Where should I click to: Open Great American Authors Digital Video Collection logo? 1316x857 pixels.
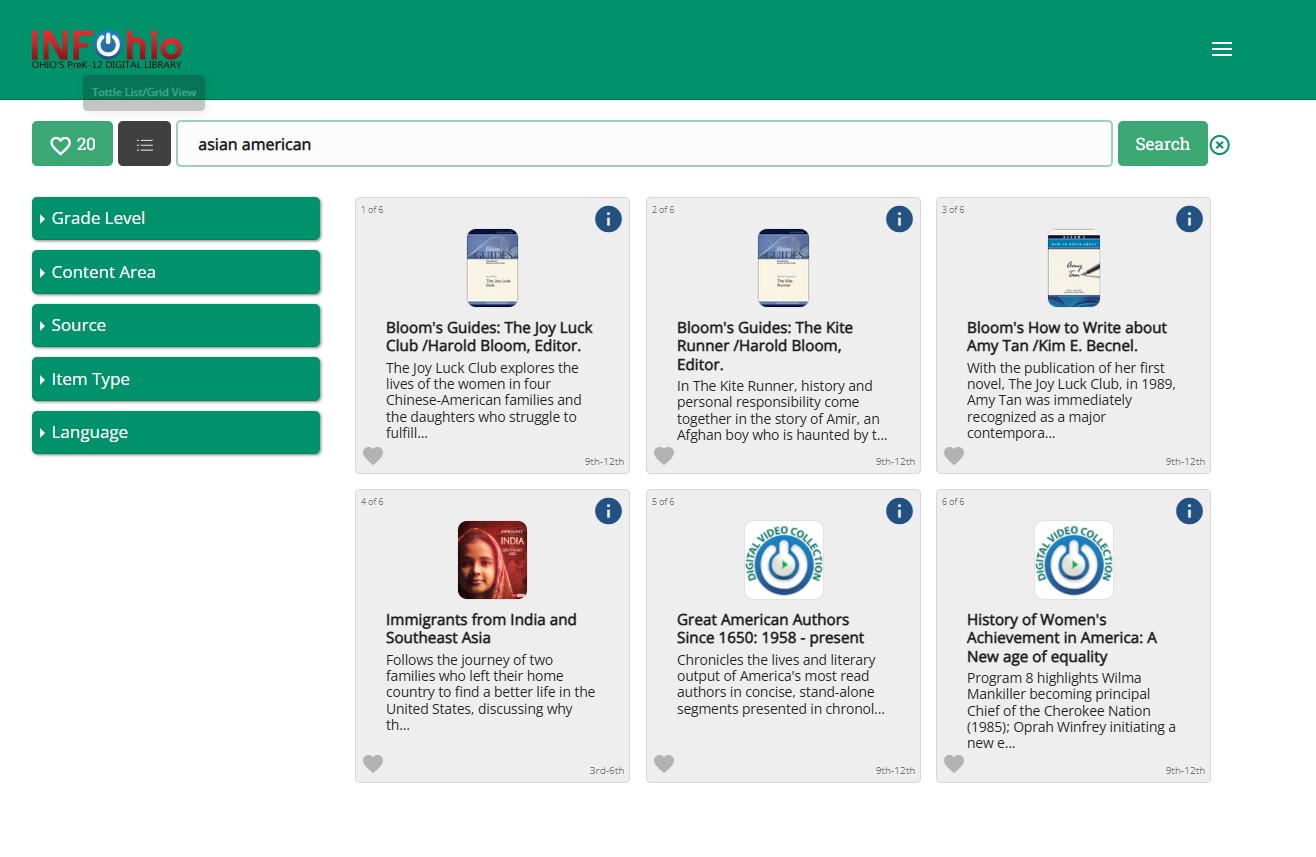coord(784,560)
